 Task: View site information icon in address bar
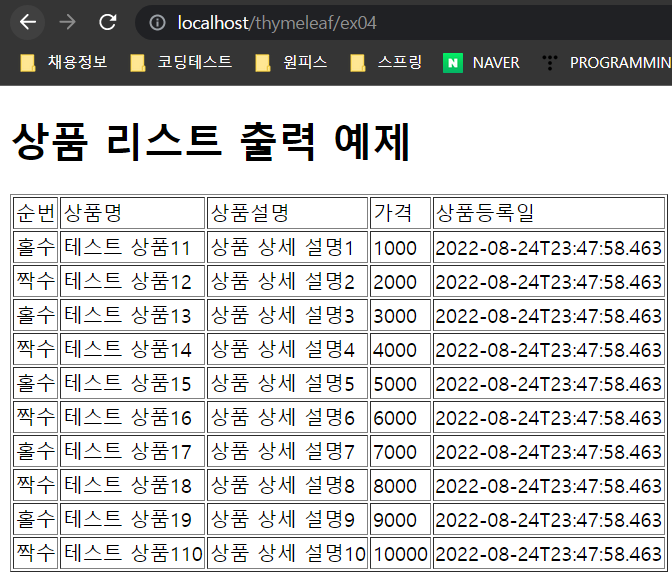[157, 23]
